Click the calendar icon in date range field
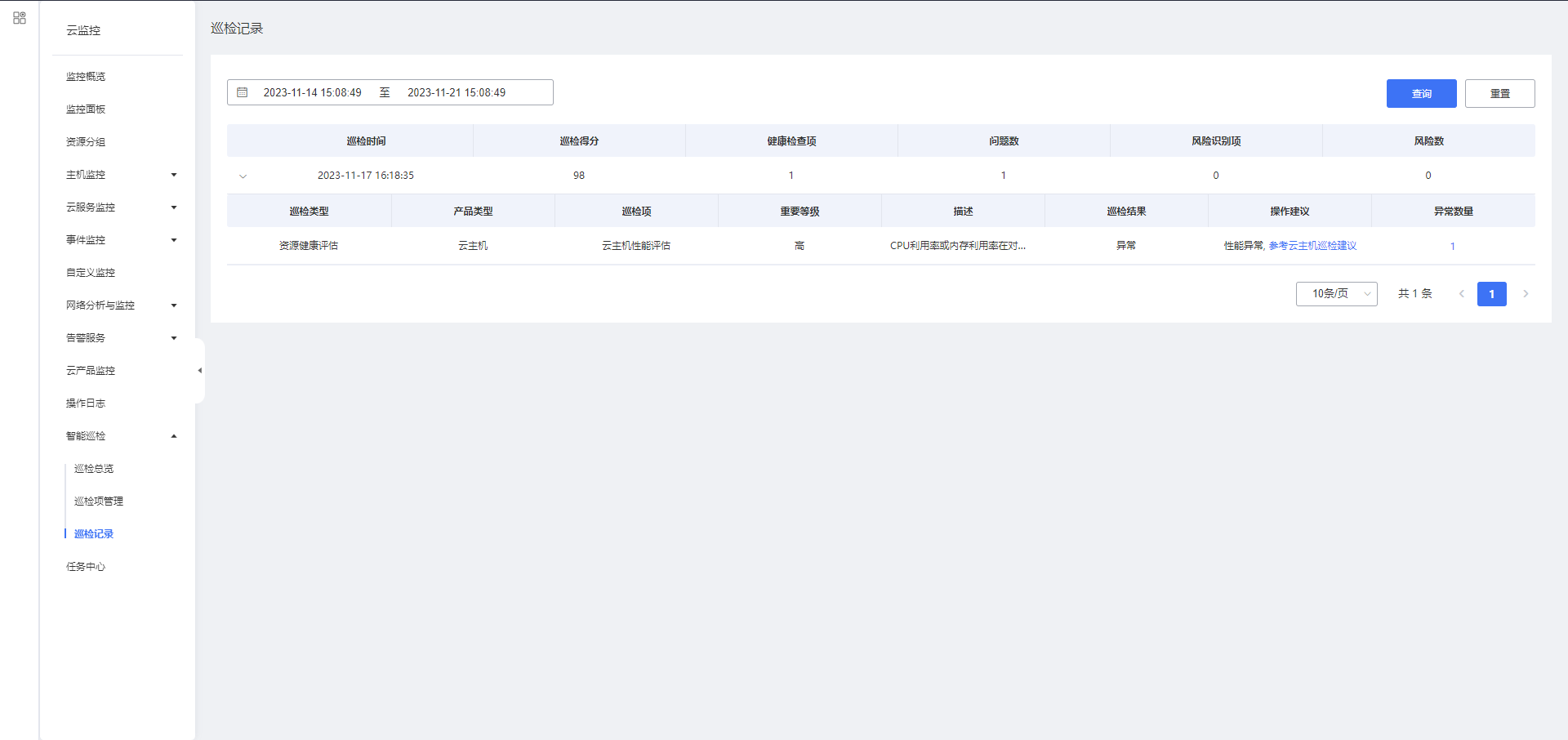 [x=243, y=92]
